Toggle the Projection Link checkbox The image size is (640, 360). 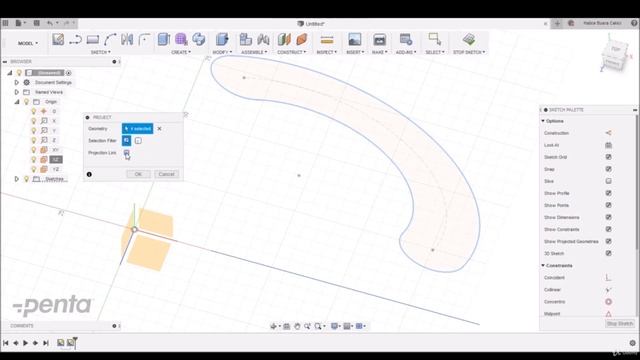point(127,153)
